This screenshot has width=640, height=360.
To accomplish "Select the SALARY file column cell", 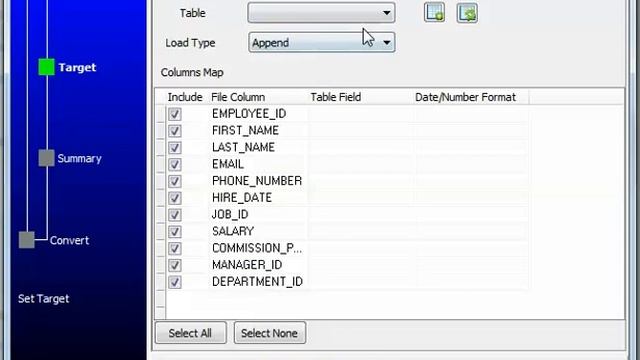I will 258,231.
